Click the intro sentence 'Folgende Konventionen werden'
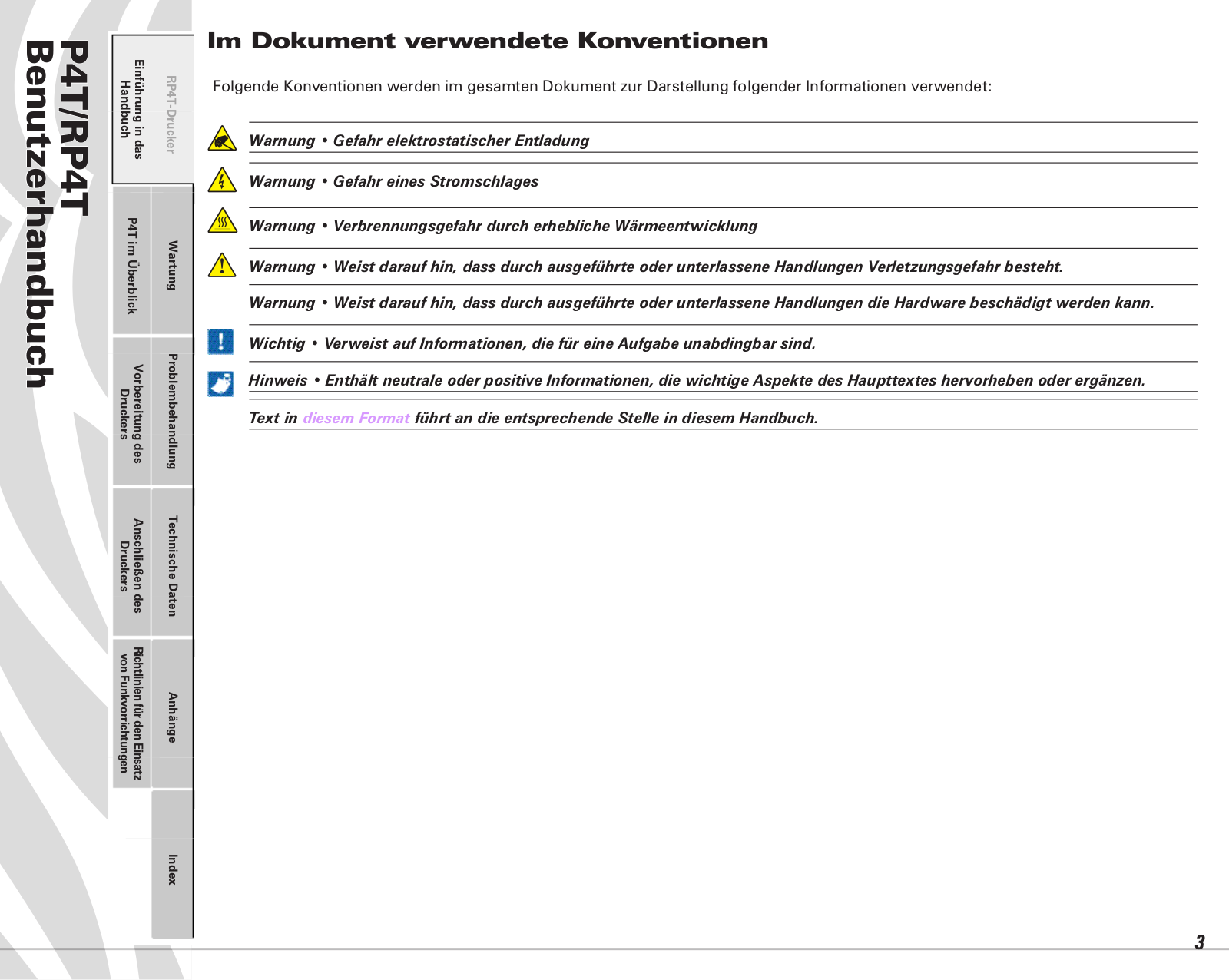This screenshot has width=1229, height=980. (x=602, y=86)
